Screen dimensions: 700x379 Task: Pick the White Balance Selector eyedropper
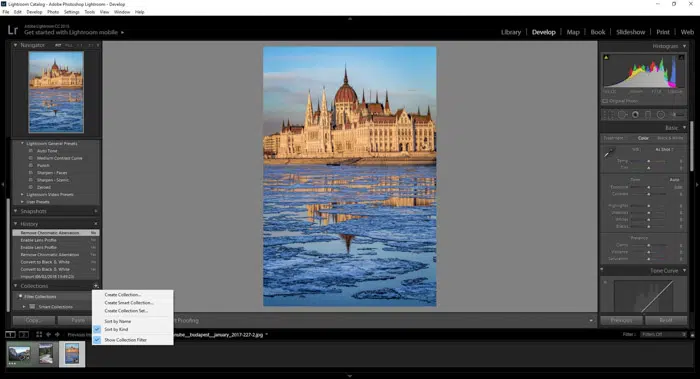tap(608, 154)
